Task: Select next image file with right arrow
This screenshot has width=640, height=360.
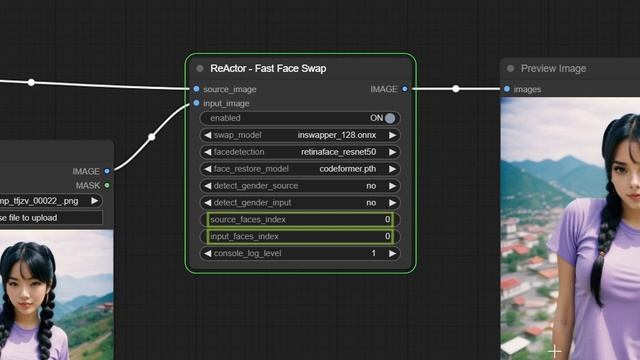Action: coord(95,201)
